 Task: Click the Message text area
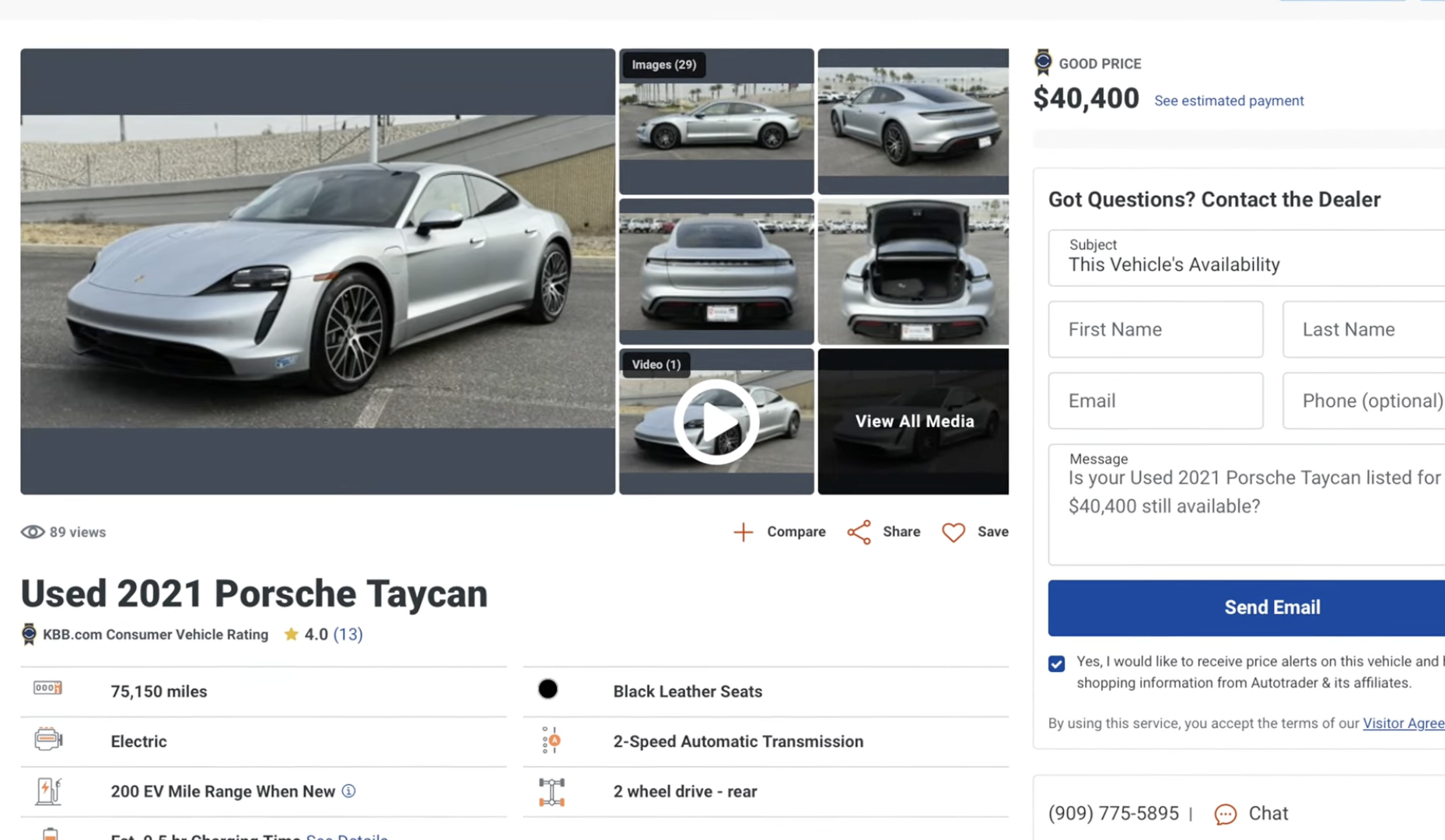1247,505
